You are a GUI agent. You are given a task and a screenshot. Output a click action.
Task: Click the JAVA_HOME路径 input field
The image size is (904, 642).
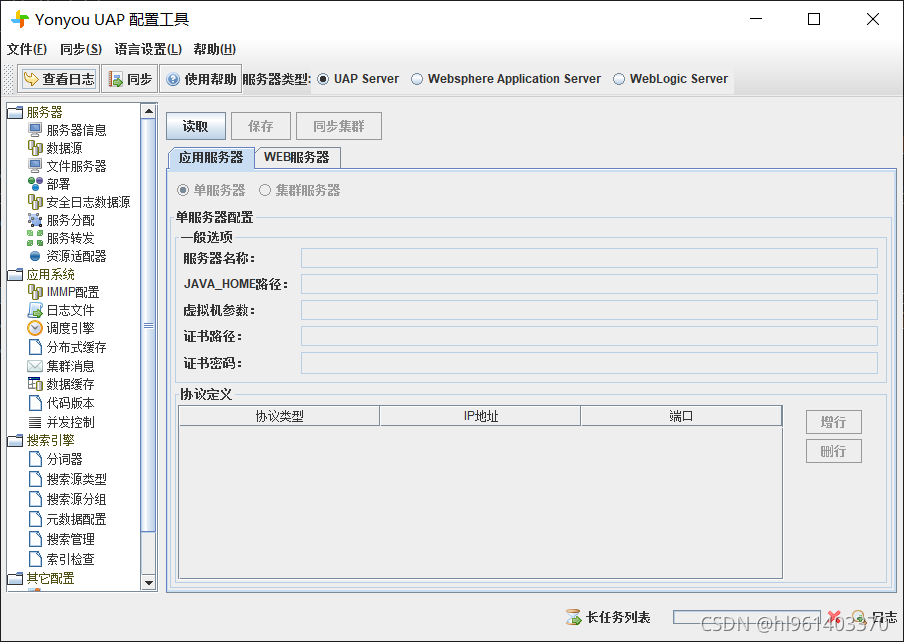pyautogui.click(x=589, y=284)
